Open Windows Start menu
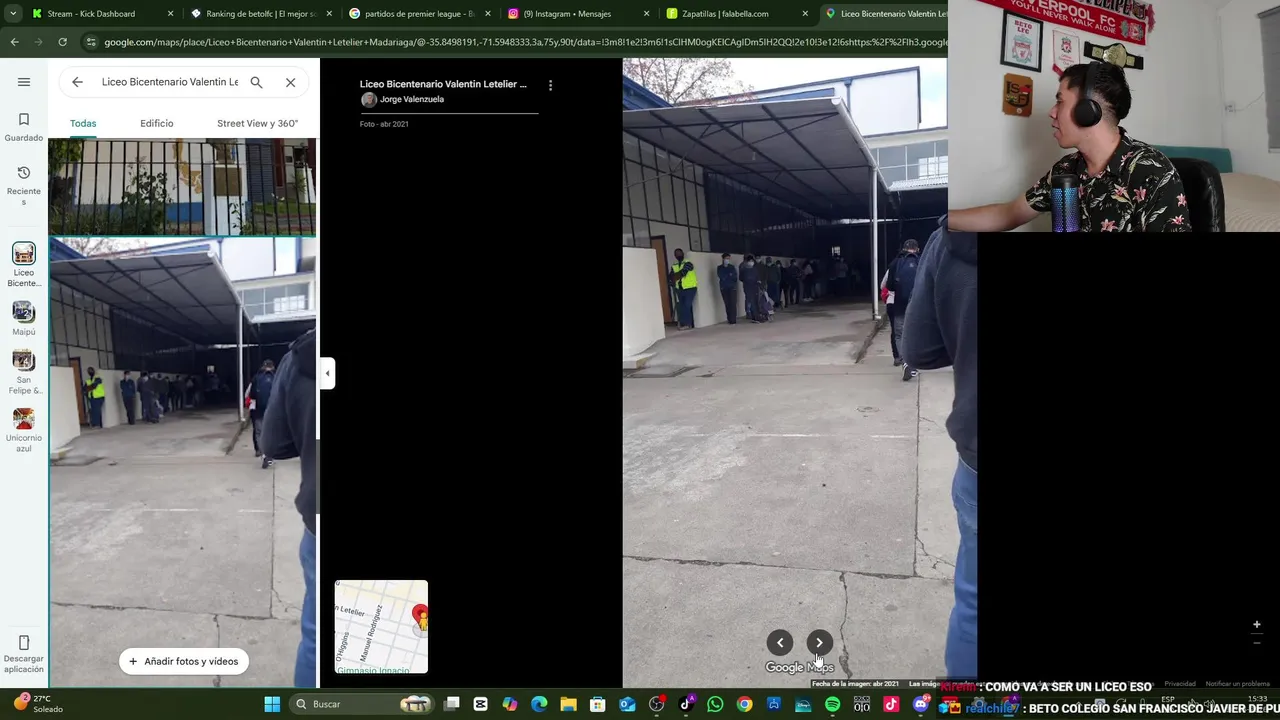This screenshot has height=720, width=1280. point(272,704)
